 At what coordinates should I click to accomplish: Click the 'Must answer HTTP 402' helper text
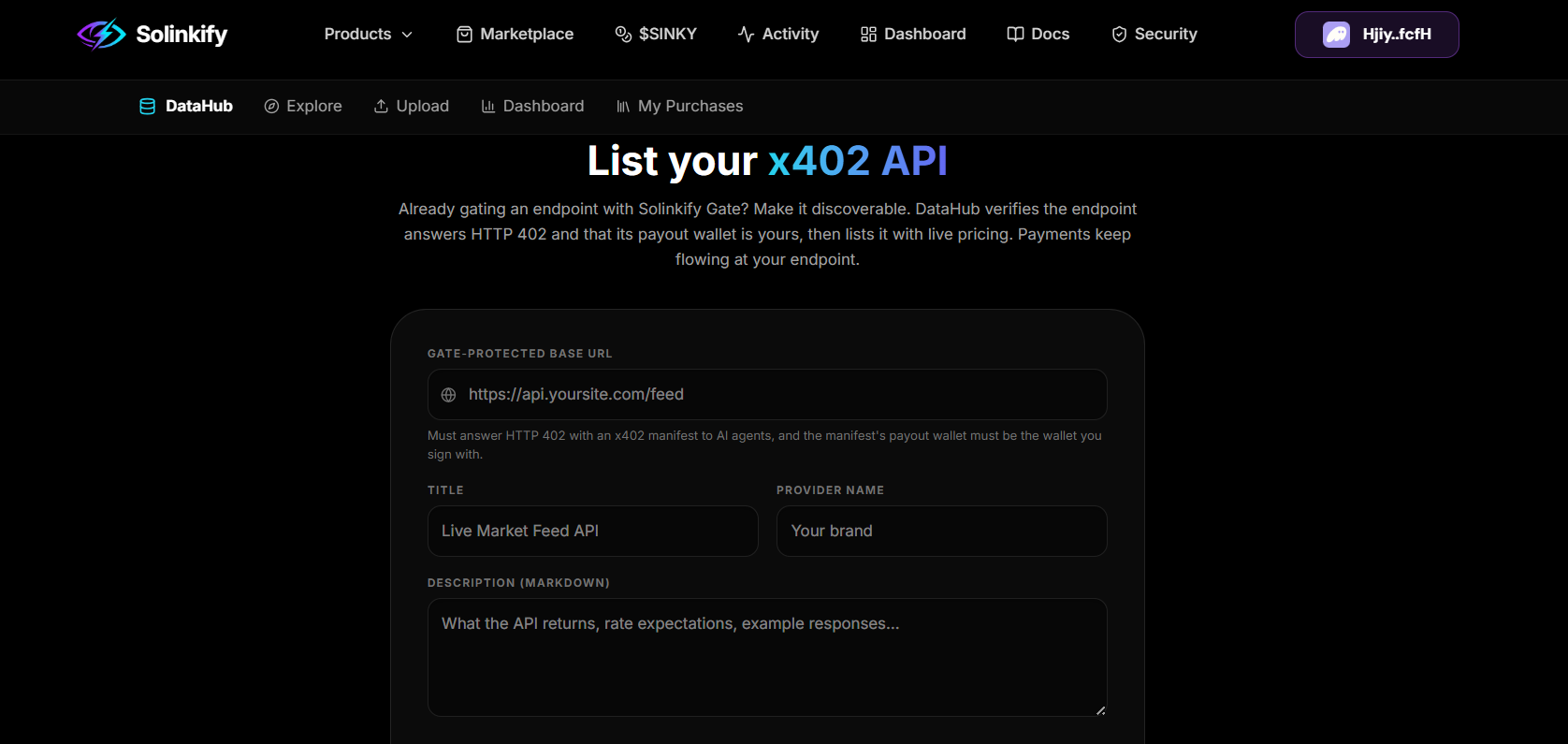(x=764, y=445)
